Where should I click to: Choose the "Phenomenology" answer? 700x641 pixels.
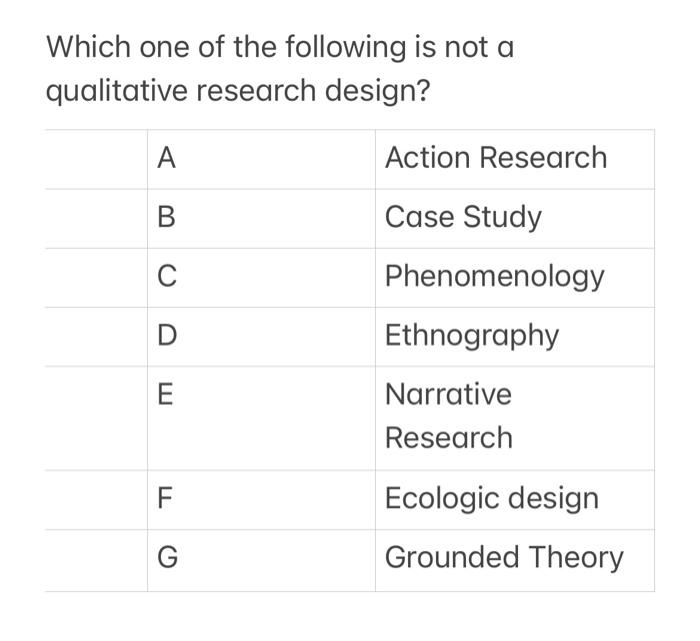point(495,277)
